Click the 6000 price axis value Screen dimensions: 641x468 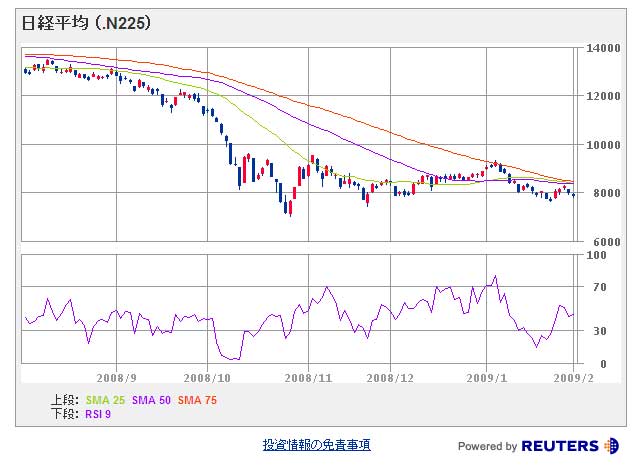coord(607,242)
